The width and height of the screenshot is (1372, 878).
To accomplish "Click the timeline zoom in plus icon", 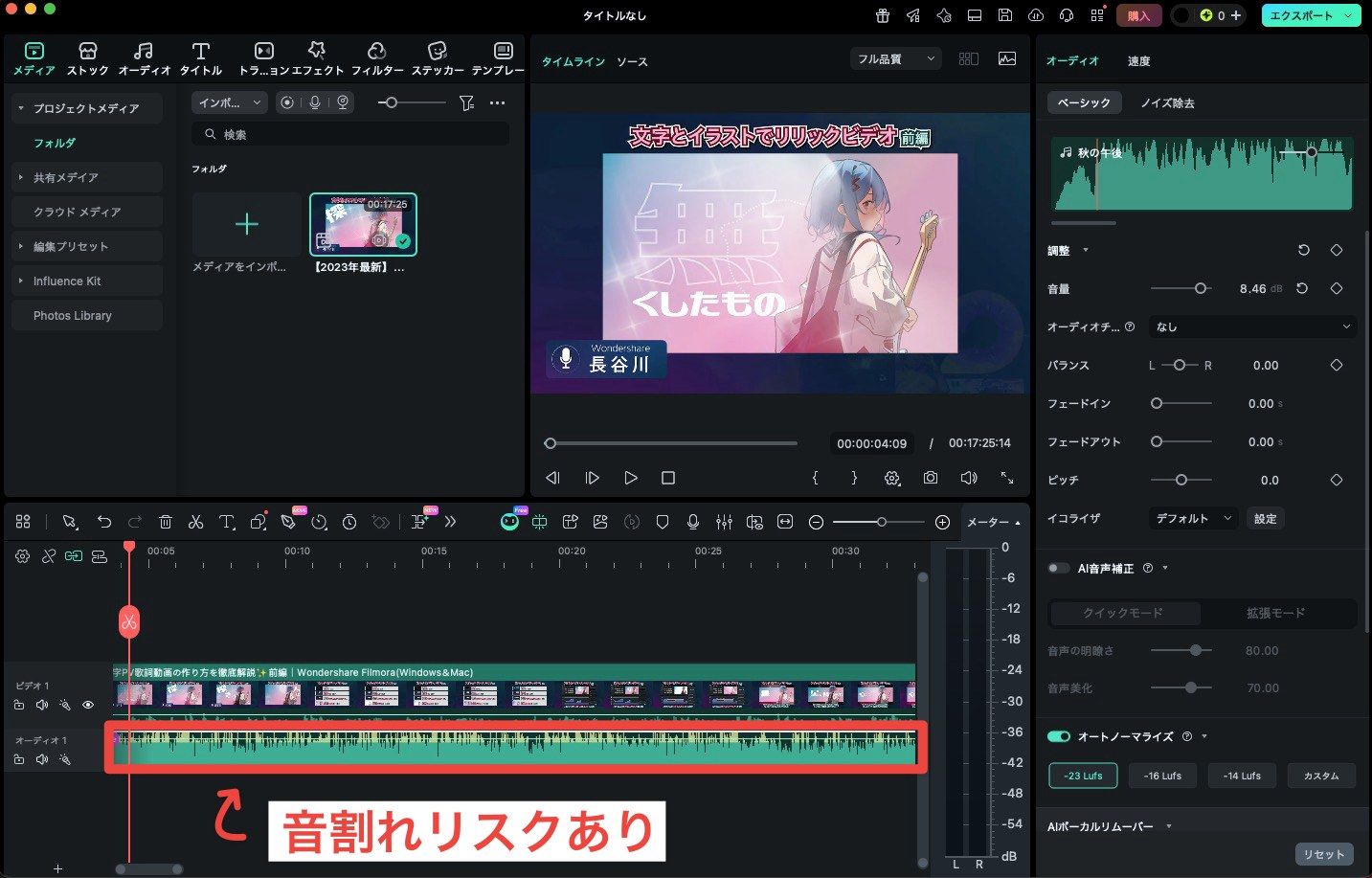I will tap(942, 522).
